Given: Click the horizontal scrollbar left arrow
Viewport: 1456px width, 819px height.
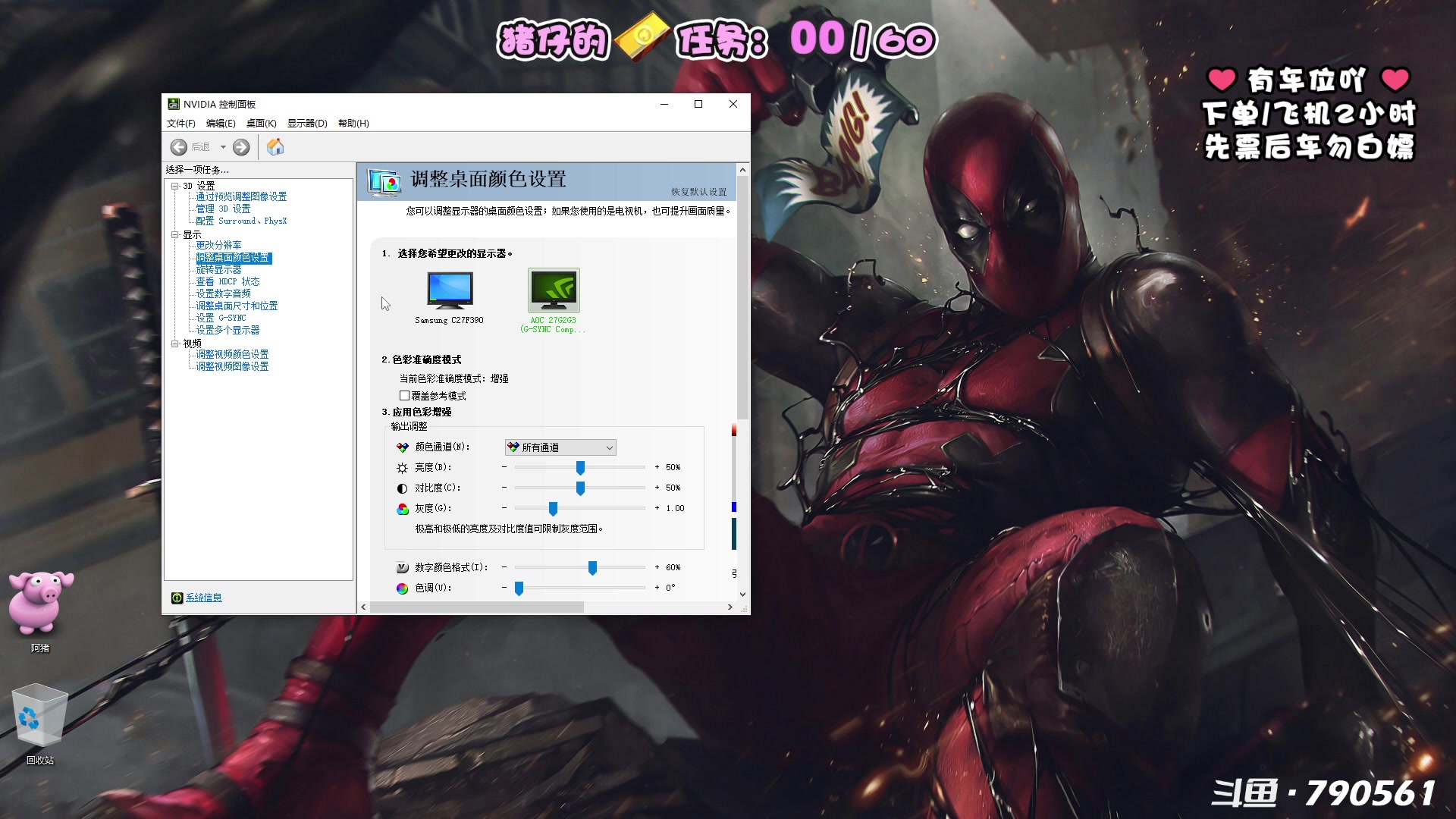Looking at the screenshot, I should (x=364, y=607).
